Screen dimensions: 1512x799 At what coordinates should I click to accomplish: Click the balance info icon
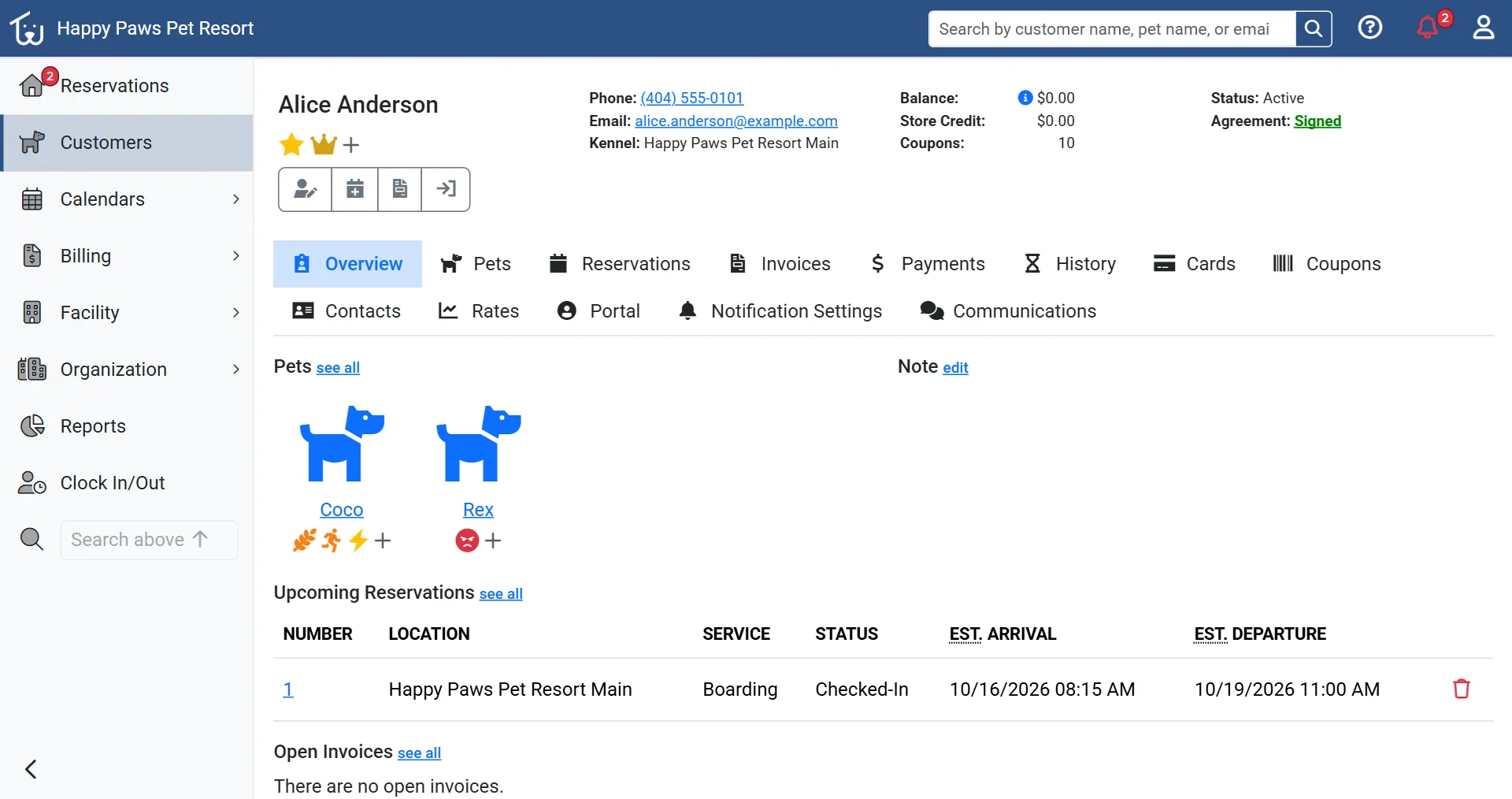coord(1025,98)
